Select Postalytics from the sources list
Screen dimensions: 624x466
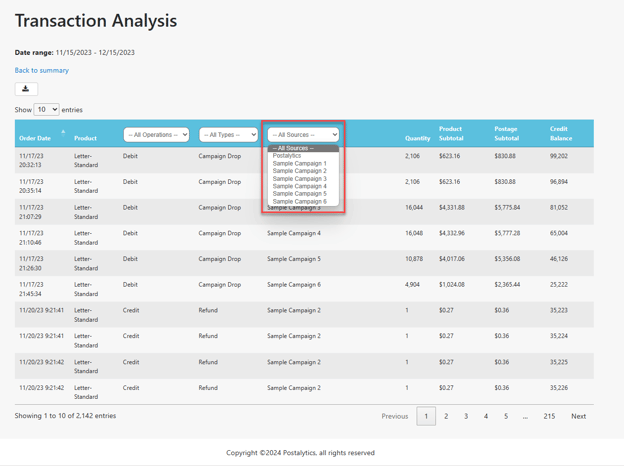click(x=287, y=156)
